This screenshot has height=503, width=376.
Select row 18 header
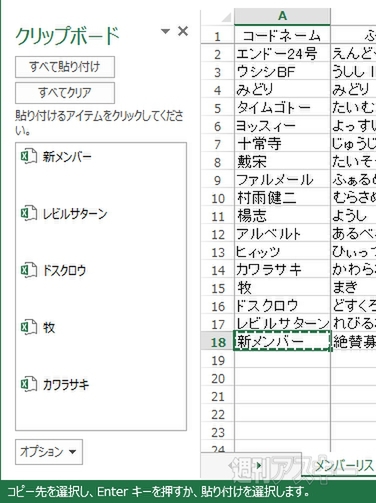[x=218, y=342]
